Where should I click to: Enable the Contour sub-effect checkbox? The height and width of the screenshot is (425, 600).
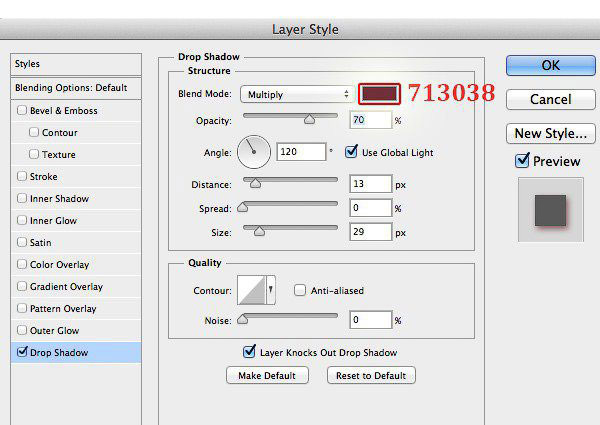[34, 132]
